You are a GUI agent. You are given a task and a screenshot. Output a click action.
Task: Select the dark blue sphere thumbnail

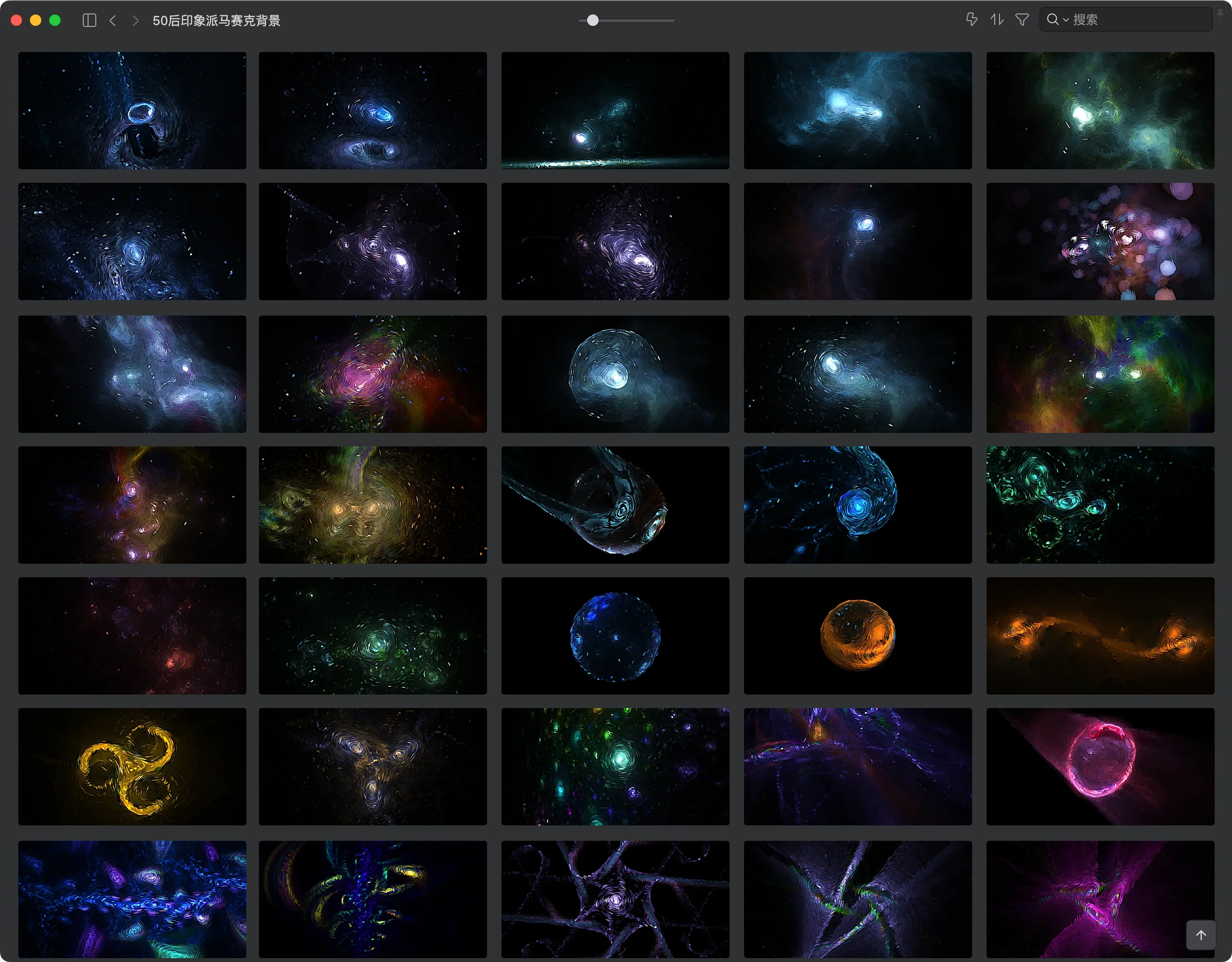click(x=615, y=635)
